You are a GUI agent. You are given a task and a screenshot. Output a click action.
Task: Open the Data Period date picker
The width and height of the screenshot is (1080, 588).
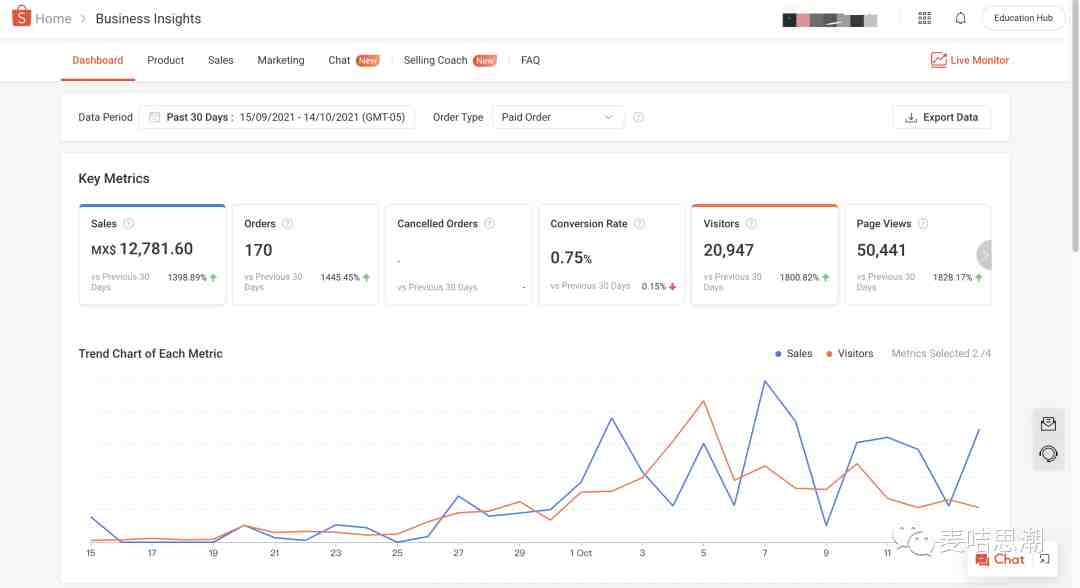[x=276, y=117]
